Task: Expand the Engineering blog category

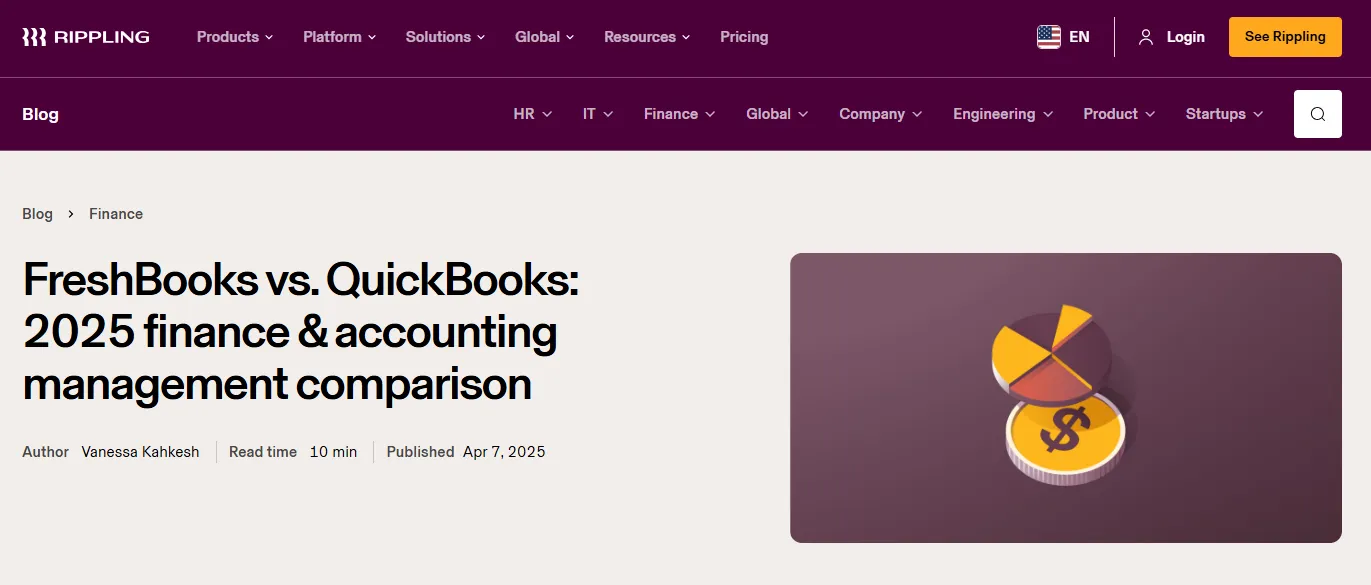Action: pos(1003,114)
